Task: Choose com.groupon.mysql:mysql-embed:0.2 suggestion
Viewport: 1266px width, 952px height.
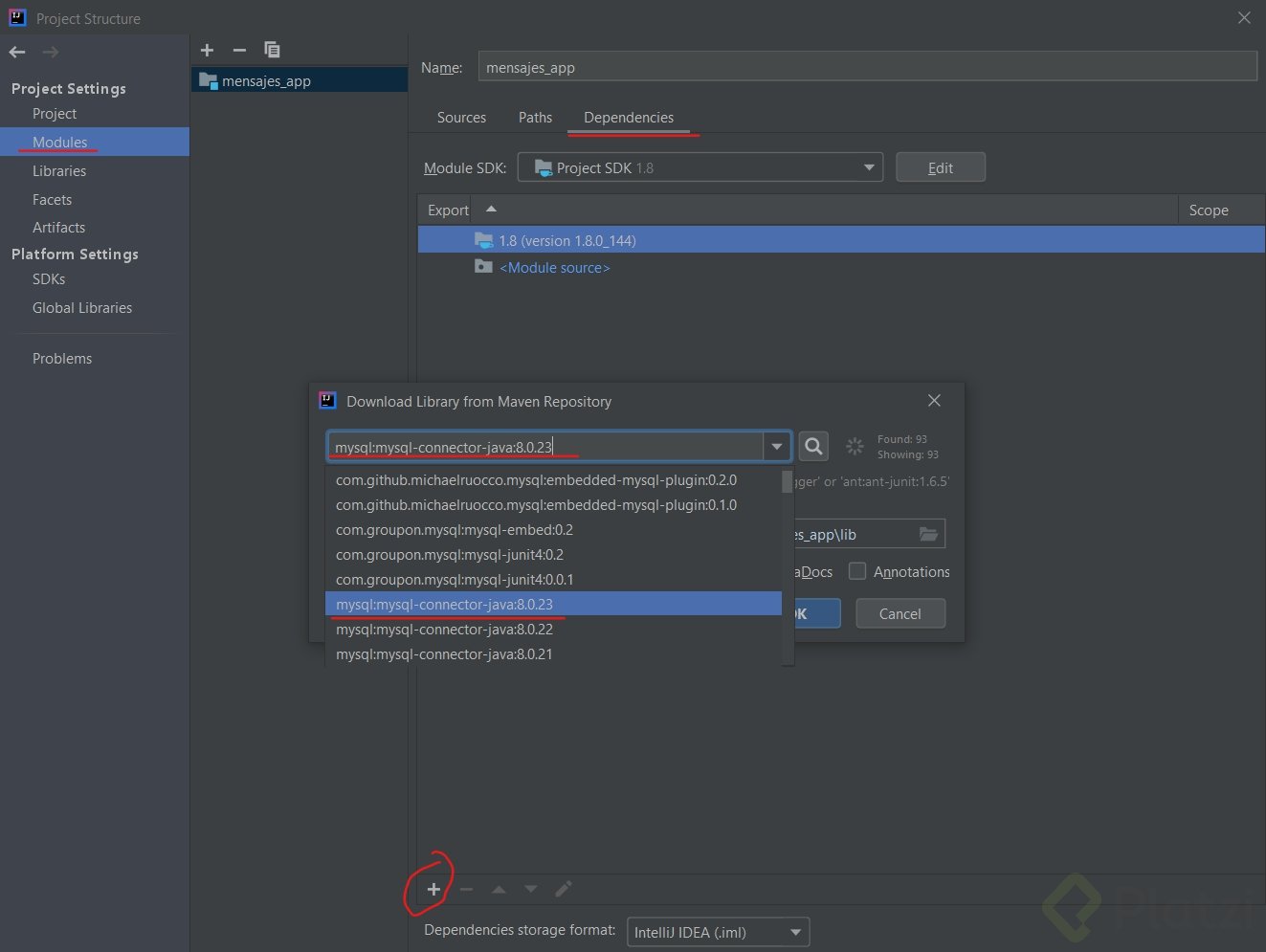Action: (553, 530)
